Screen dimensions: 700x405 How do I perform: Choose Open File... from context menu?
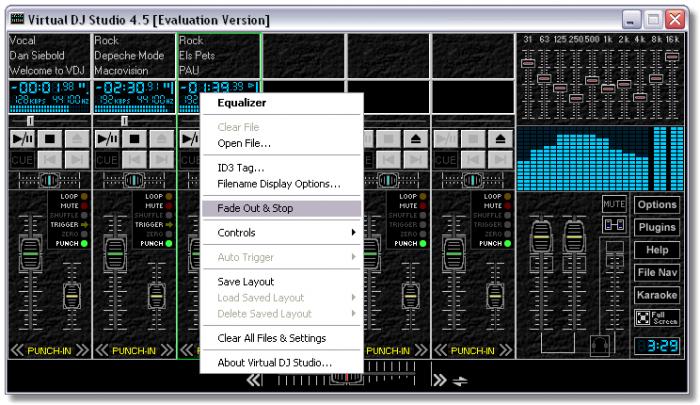[244, 142]
